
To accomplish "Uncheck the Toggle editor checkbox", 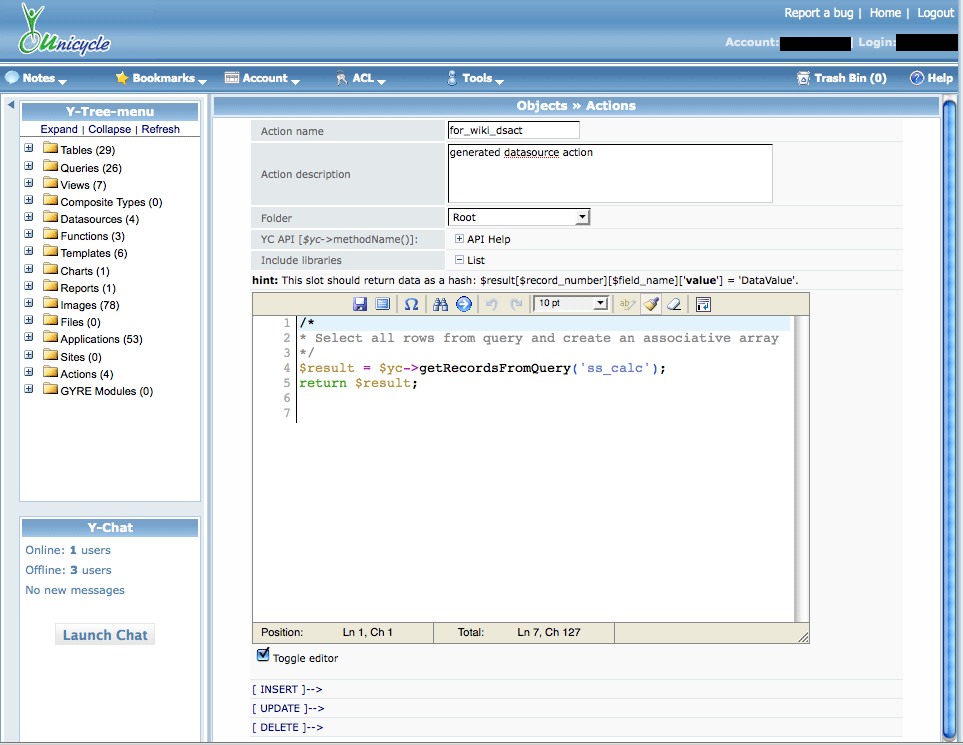I will tap(263, 655).
